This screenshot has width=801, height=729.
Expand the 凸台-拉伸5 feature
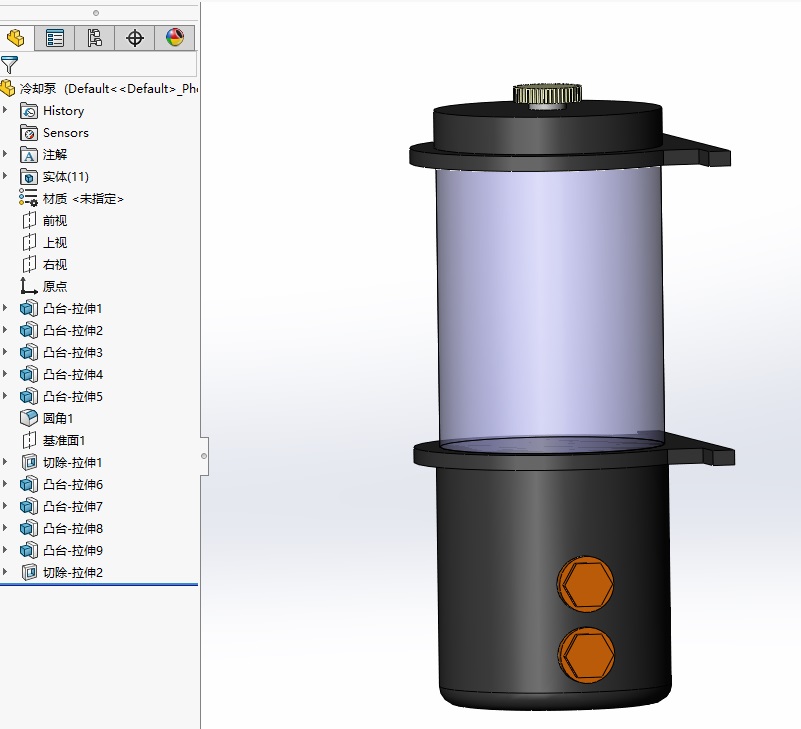[x=5, y=395]
